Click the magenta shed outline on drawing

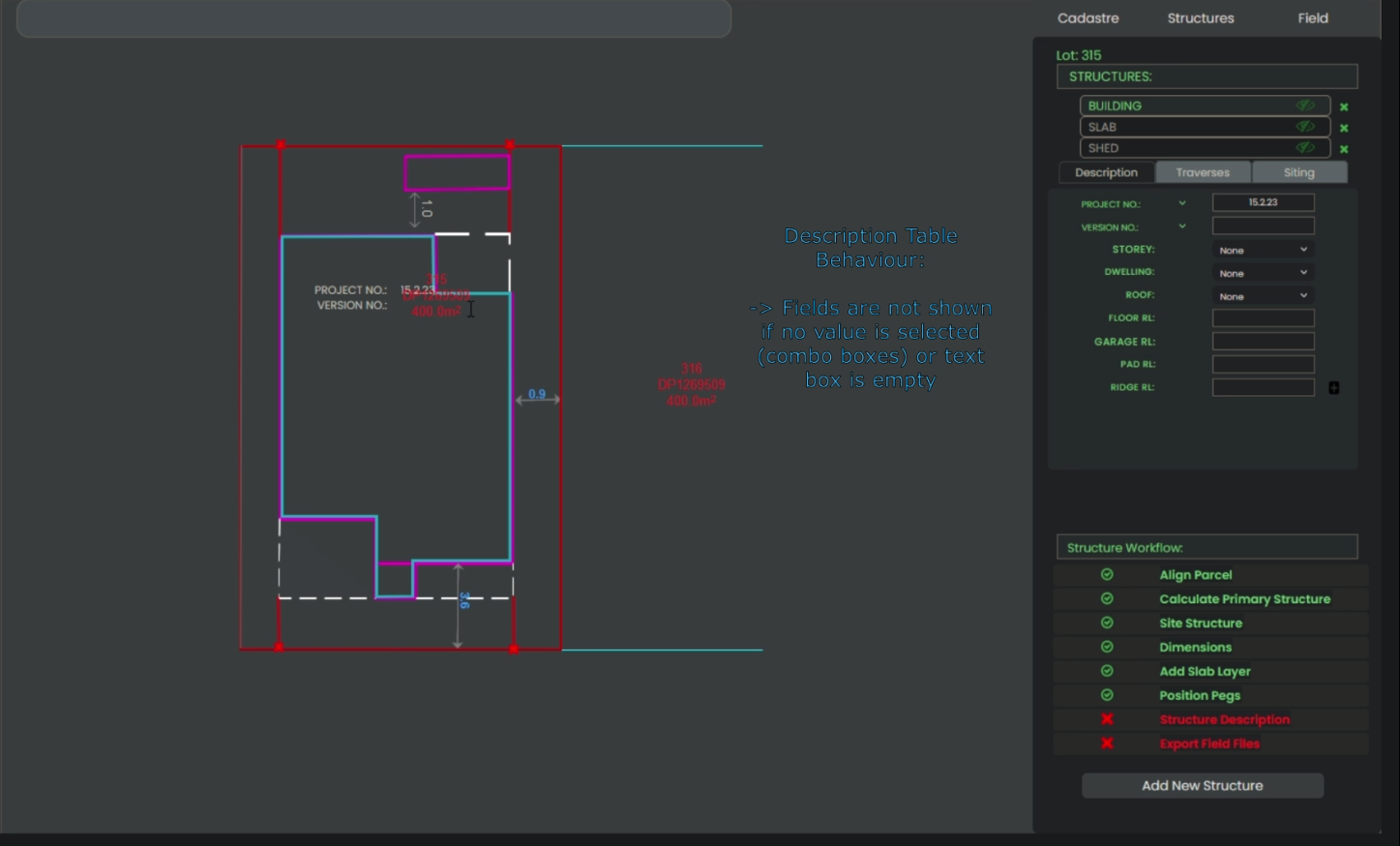pos(458,172)
